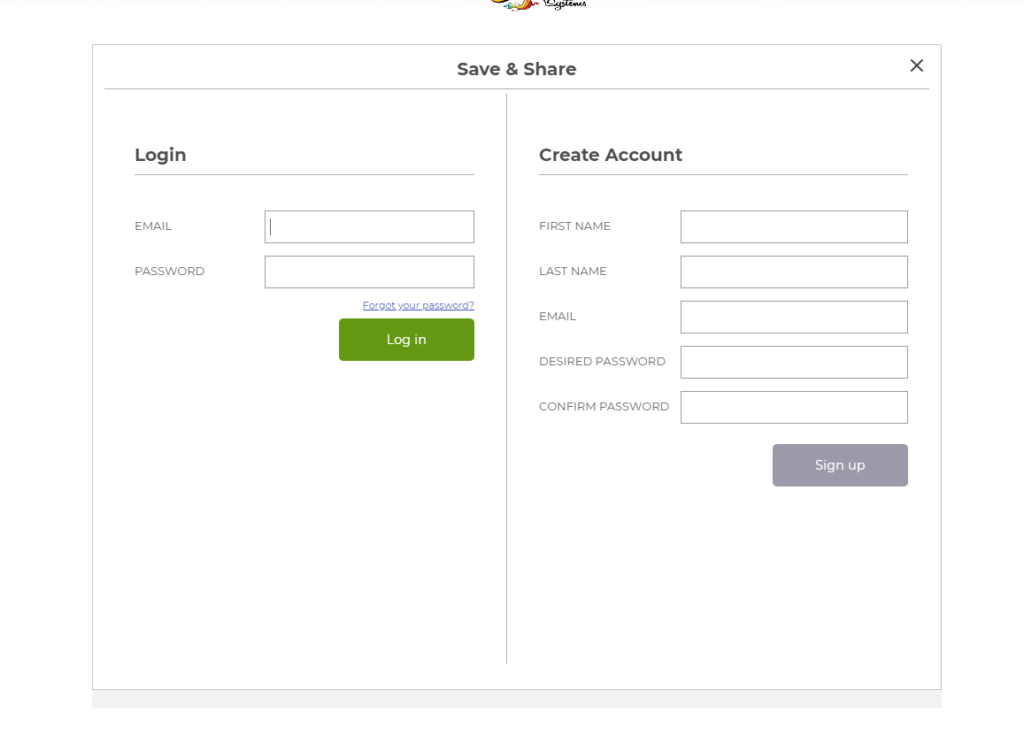Click the DESIRED PASSWORD field

pos(793,362)
